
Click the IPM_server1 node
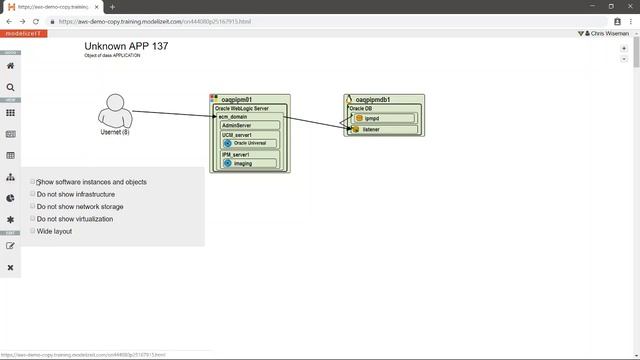(x=236, y=155)
